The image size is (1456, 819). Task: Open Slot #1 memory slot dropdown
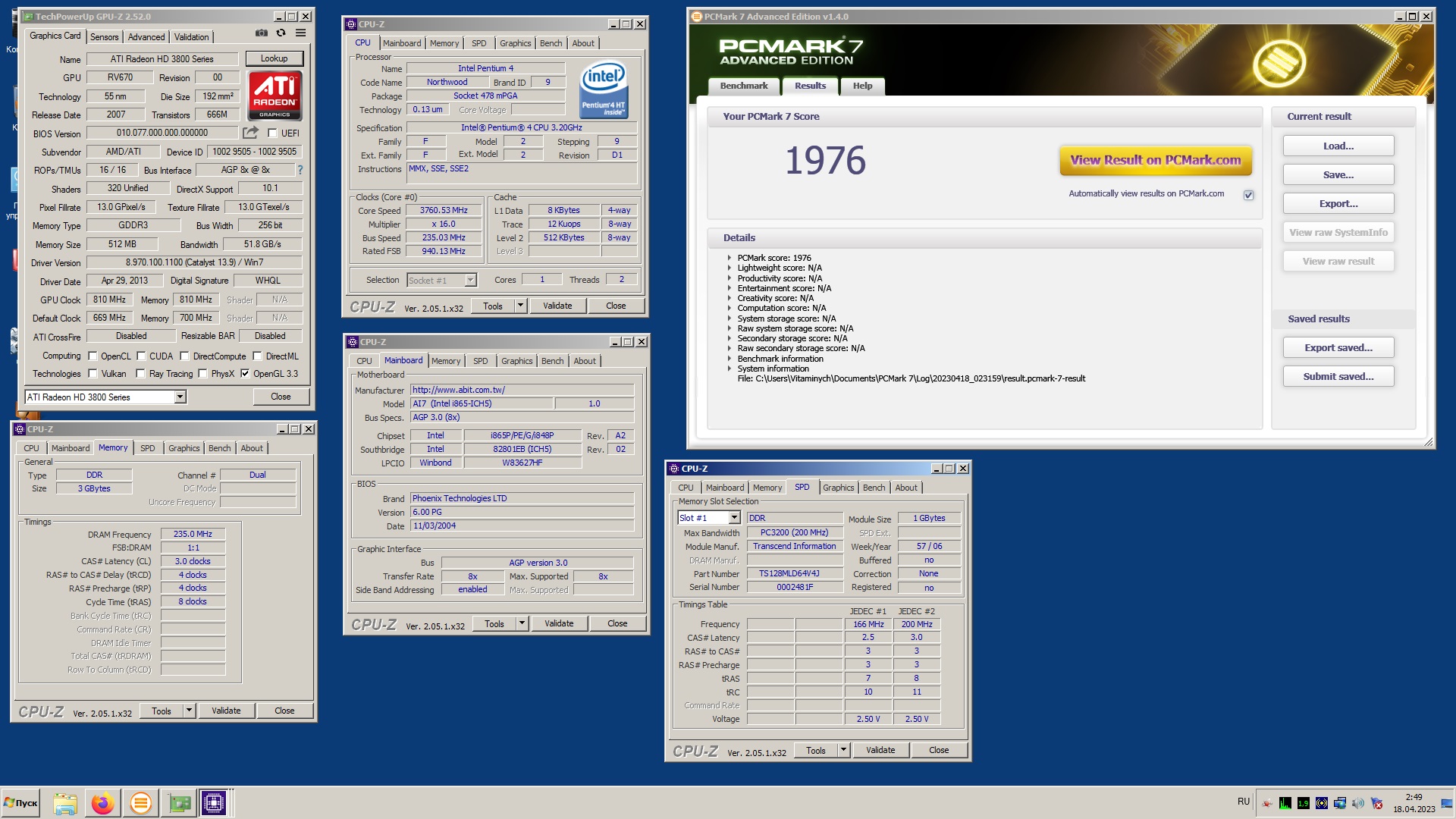tap(734, 518)
